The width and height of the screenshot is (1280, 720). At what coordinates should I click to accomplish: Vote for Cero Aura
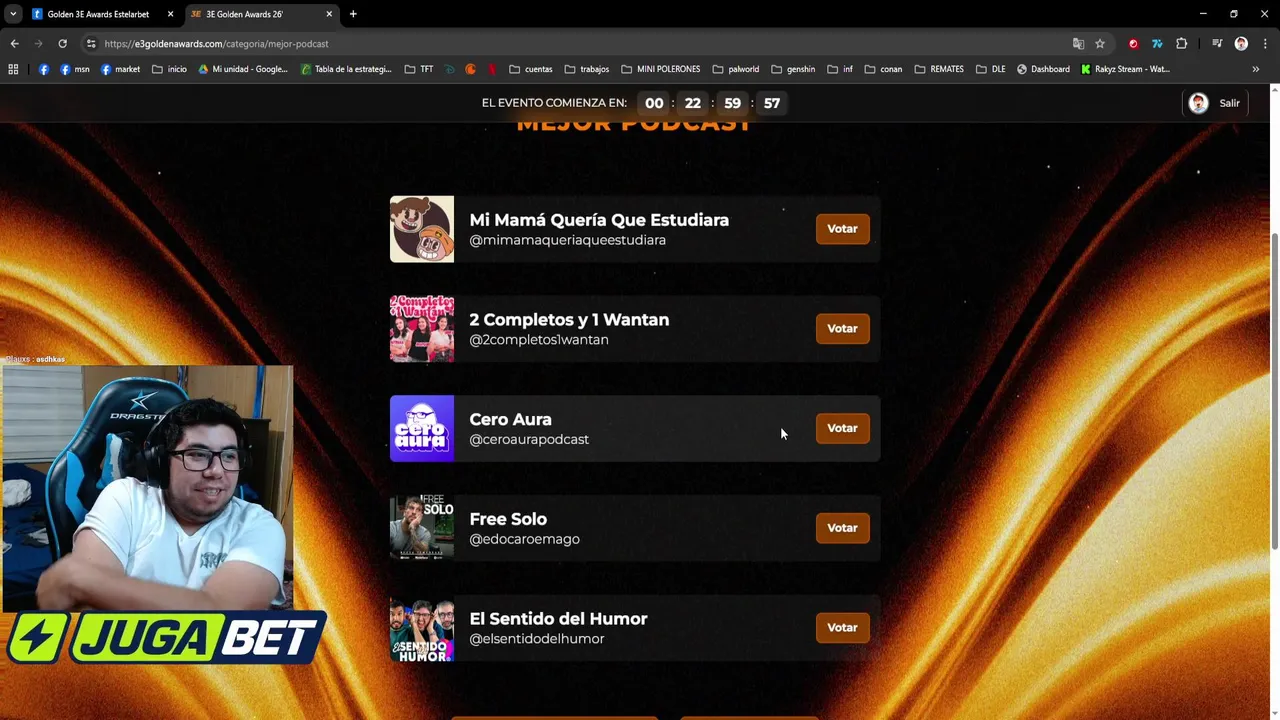click(842, 428)
